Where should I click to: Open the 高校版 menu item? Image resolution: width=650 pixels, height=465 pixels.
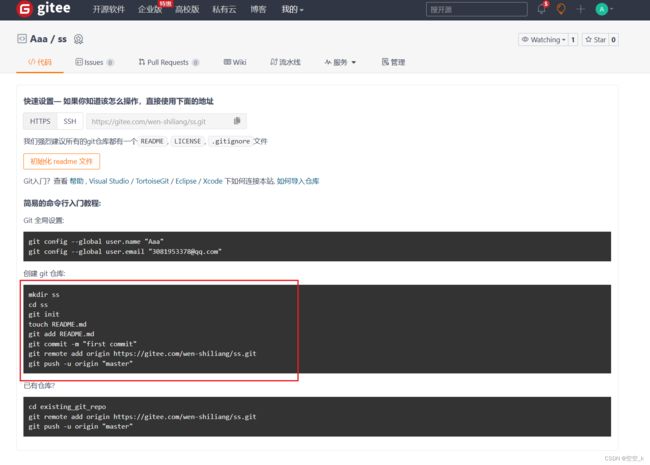tap(187, 9)
